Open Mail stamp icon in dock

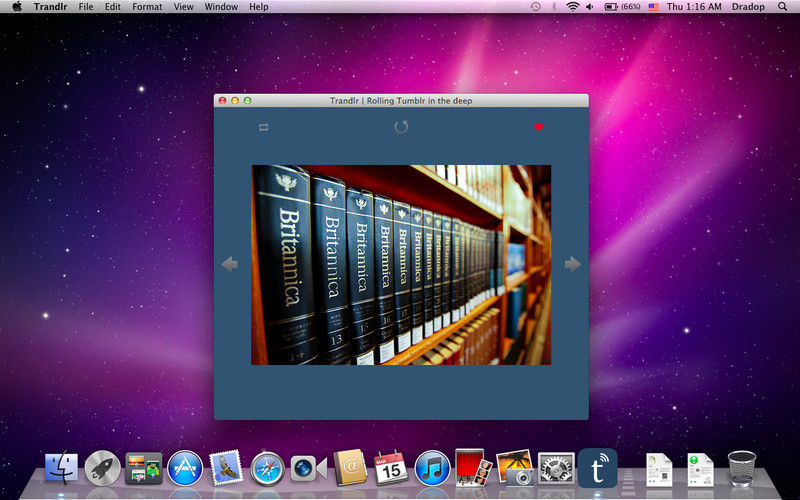pyautogui.click(x=226, y=467)
